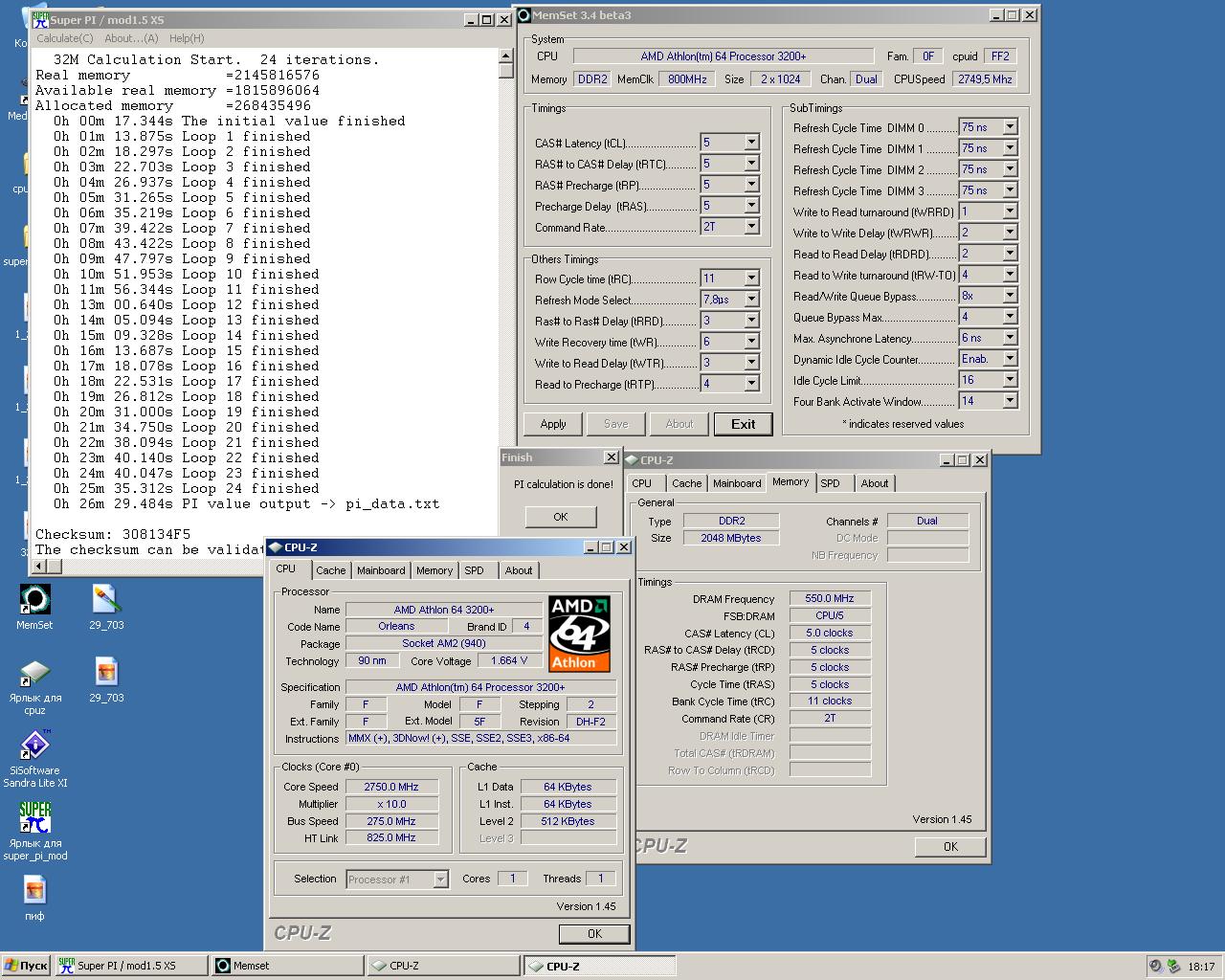The width and height of the screenshot is (1225, 980).
Task: Open Max. Asynchrone Latency dropdown
Action: pyautogui.click(x=1010, y=338)
